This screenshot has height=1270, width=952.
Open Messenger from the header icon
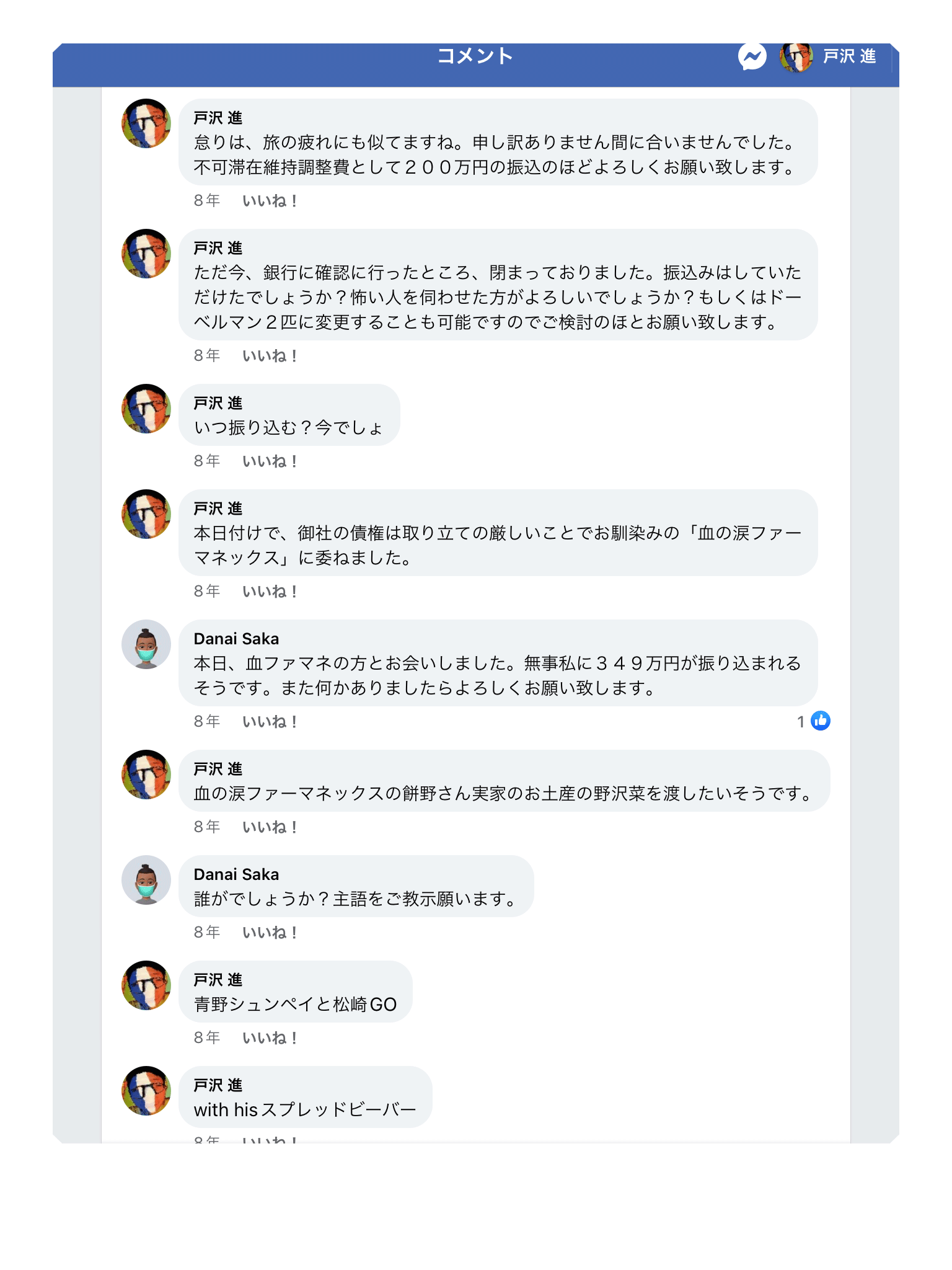click(752, 57)
